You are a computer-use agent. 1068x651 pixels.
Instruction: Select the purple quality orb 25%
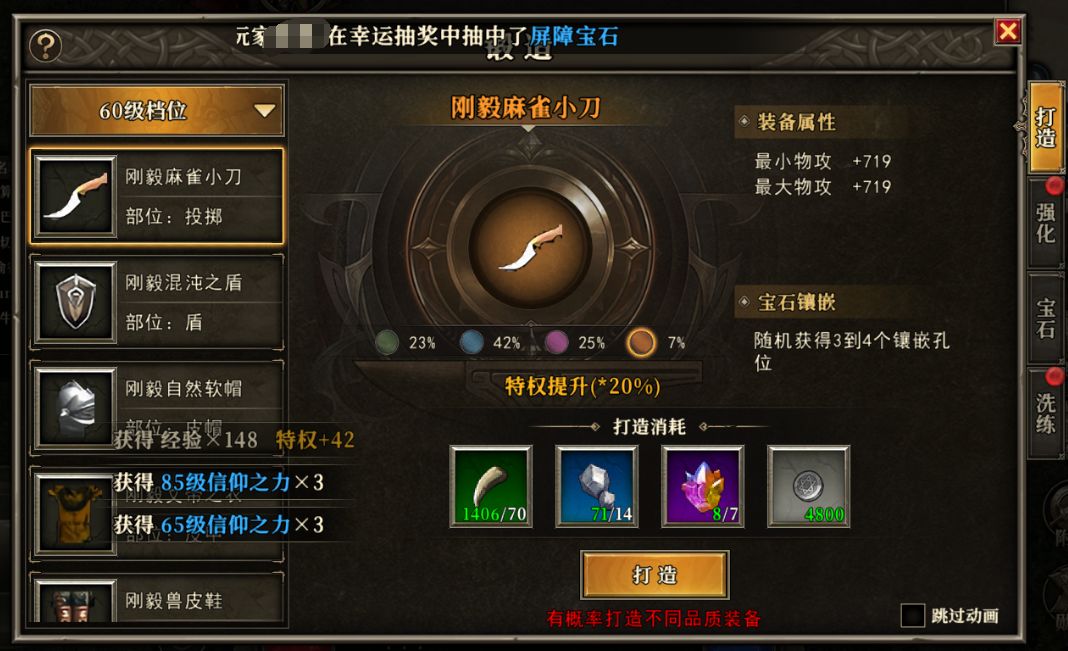click(x=556, y=343)
